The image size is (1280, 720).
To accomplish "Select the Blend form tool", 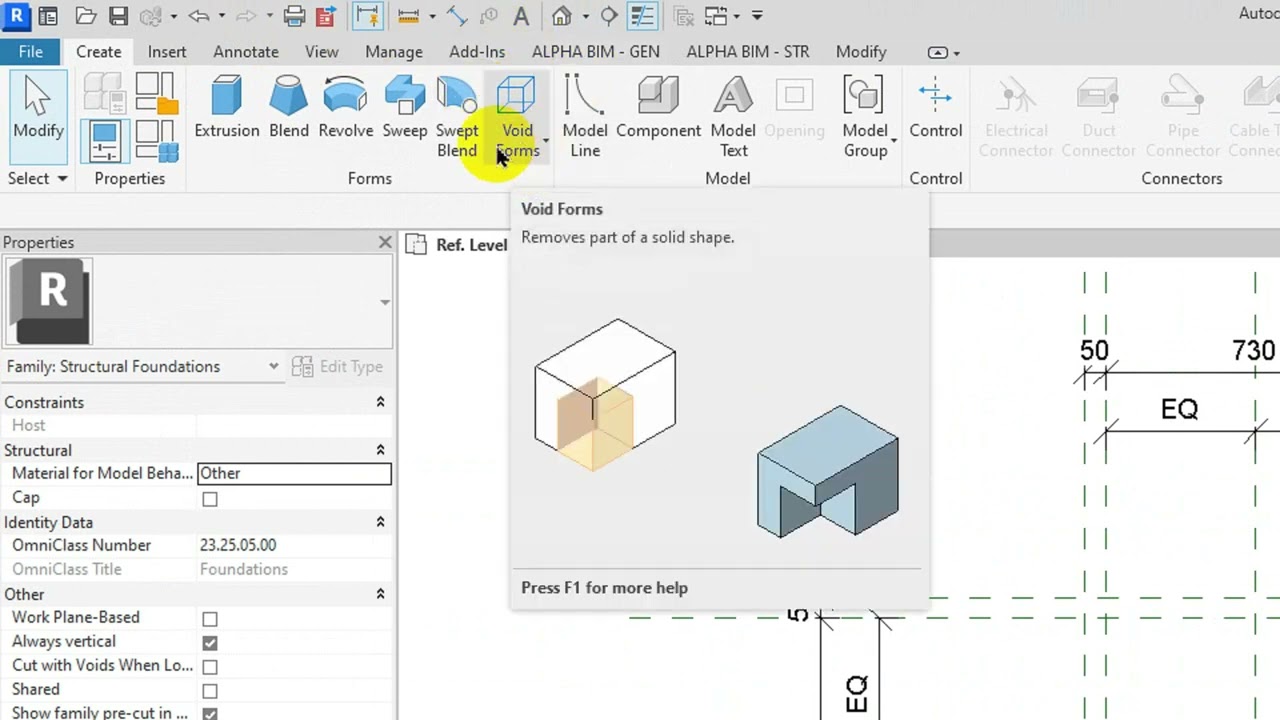I will coord(288,108).
